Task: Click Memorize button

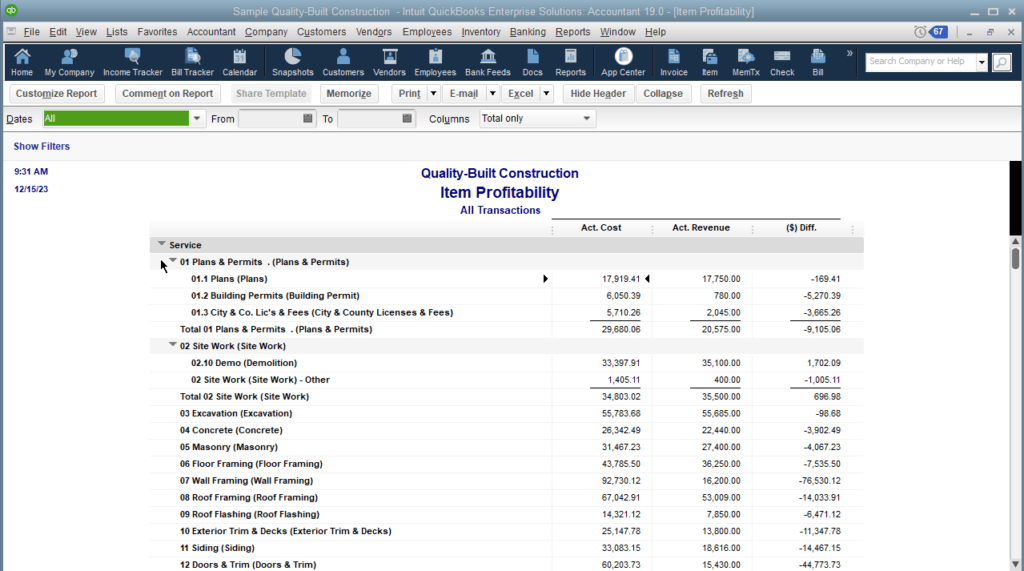Action: [x=349, y=93]
